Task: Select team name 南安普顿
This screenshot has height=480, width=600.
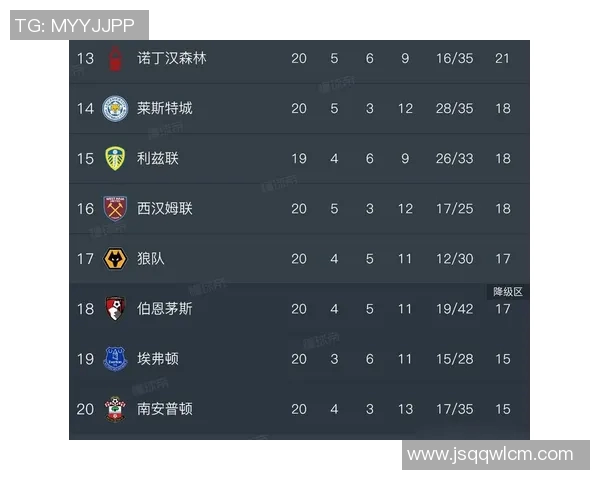Action: tap(164, 408)
